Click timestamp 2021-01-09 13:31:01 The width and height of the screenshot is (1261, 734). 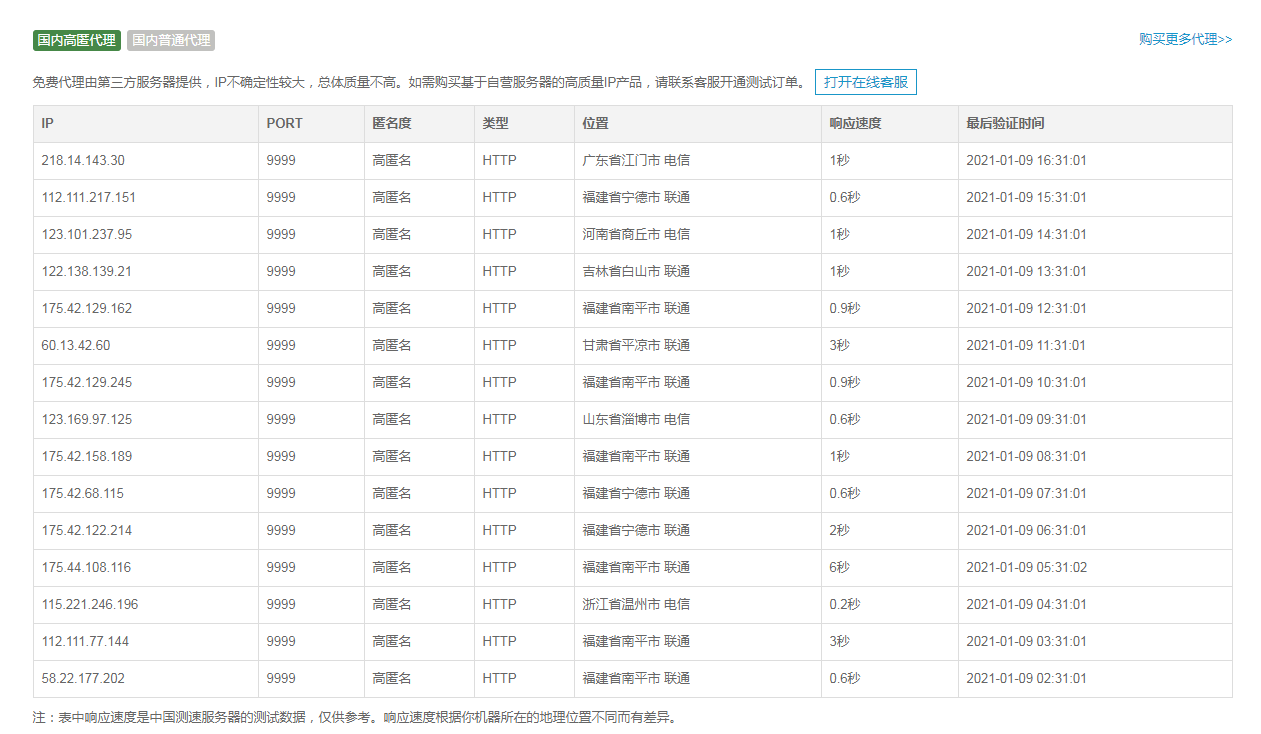coord(1026,272)
